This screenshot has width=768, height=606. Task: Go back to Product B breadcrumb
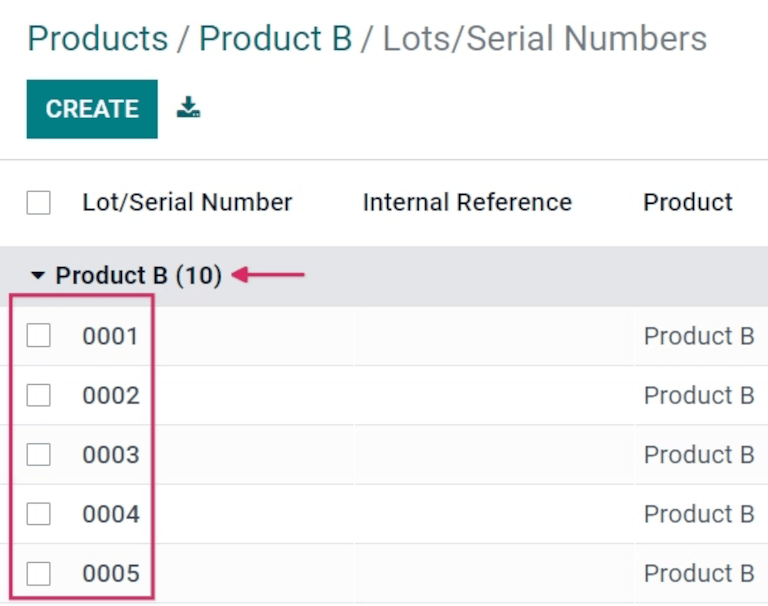[x=275, y=39]
